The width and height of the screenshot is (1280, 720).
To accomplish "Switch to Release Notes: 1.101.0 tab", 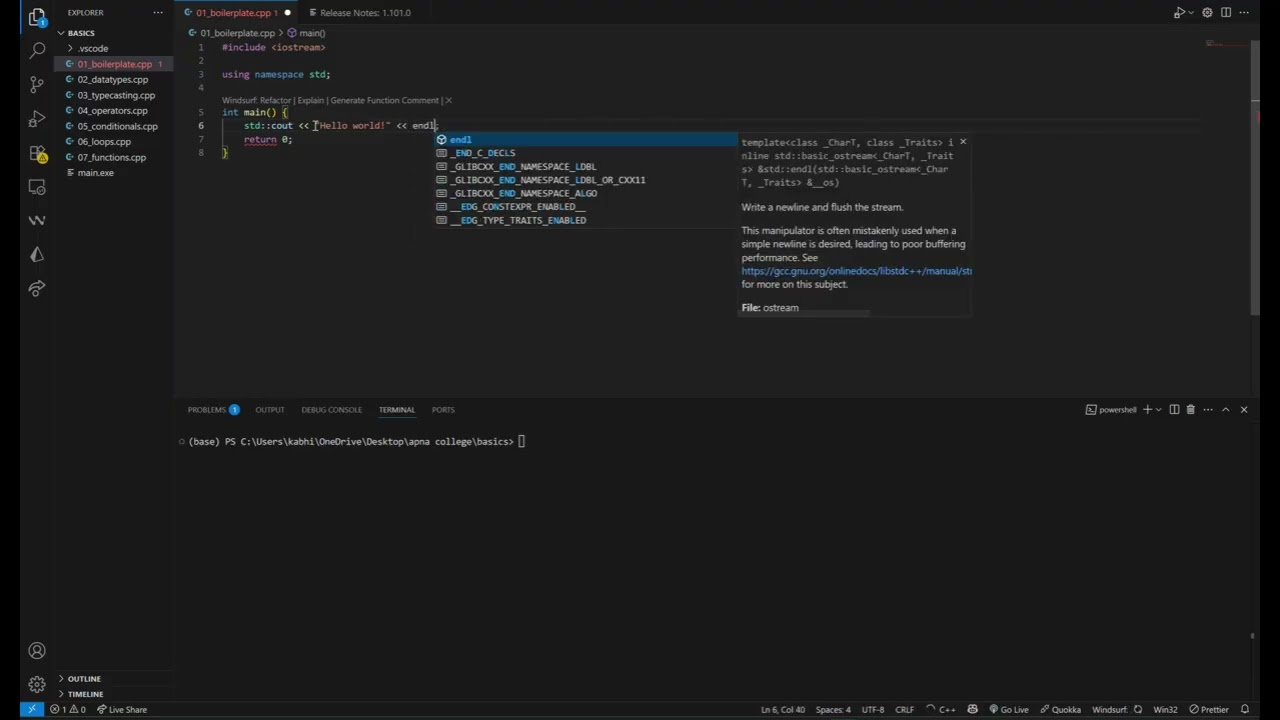I will (x=365, y=13).
